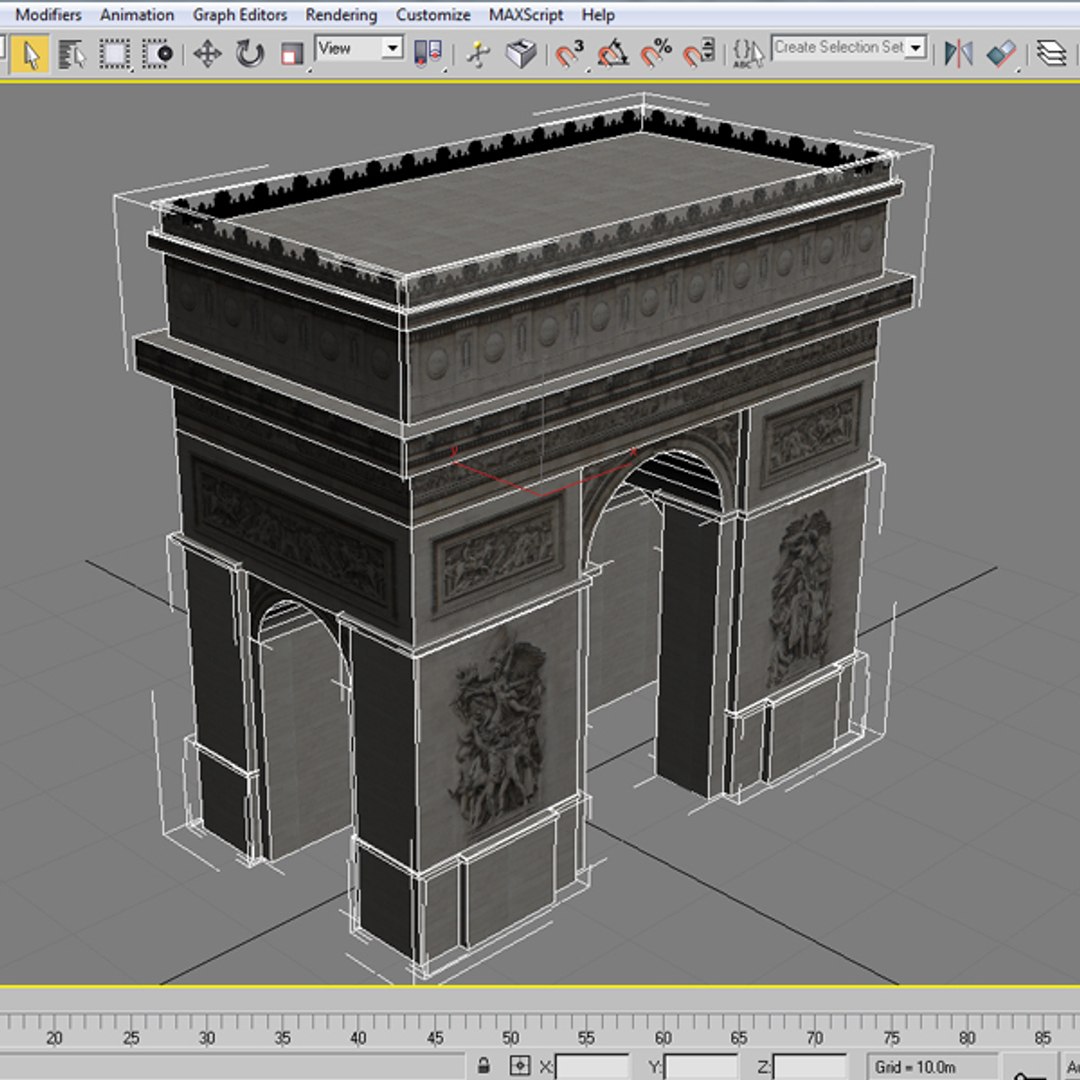
Task: Open the View reference coordinate system dropdown
Action: pos(359,48)
